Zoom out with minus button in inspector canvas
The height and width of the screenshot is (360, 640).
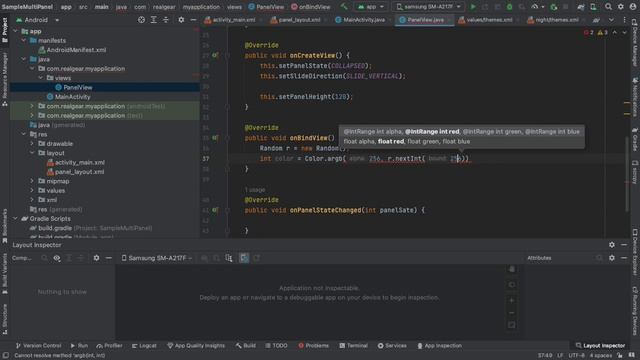coord(511,313)
